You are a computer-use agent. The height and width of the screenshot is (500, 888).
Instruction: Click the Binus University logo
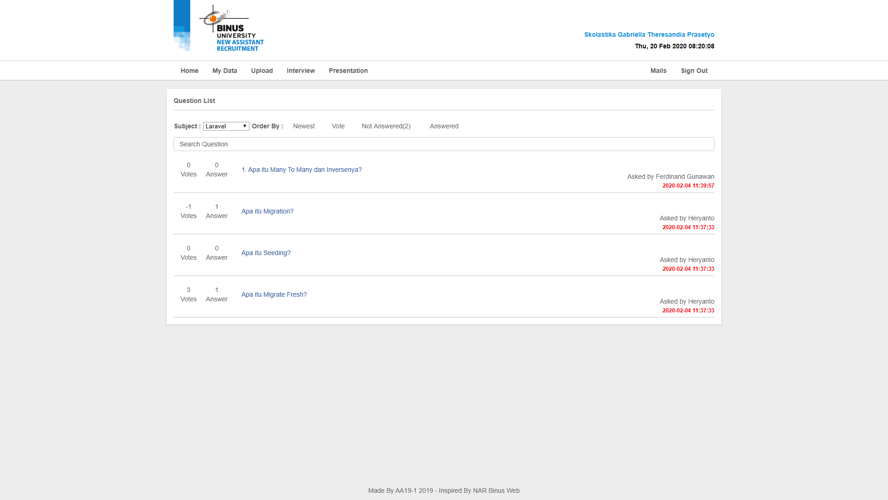(219, 27)
